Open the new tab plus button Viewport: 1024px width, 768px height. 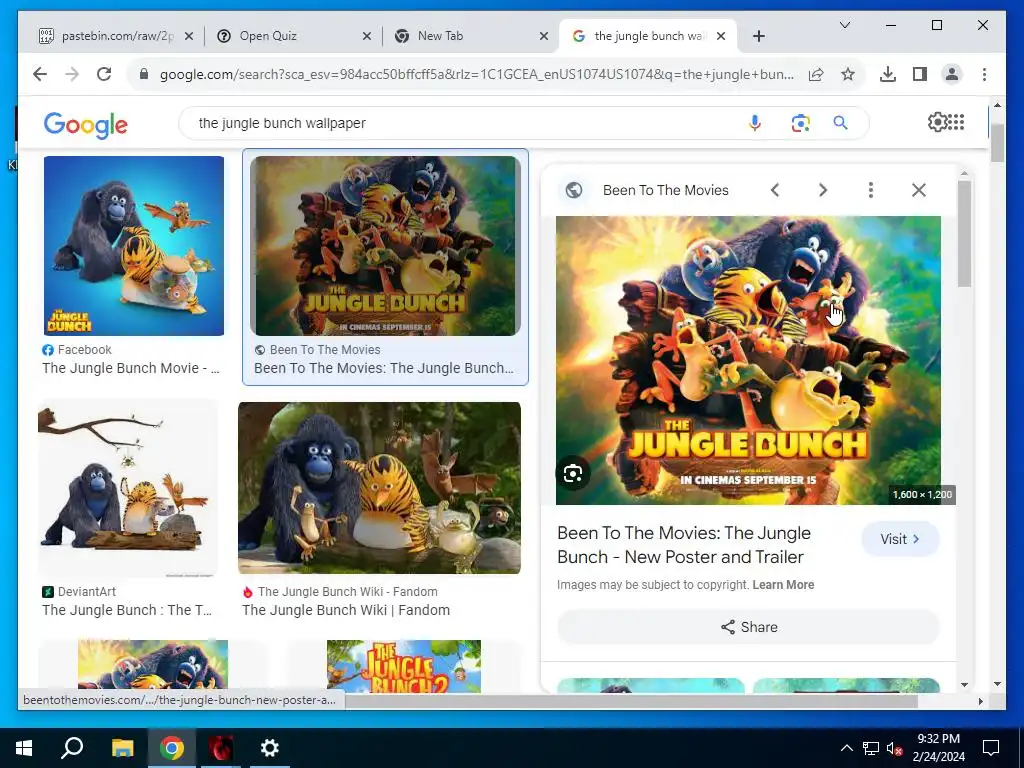pyautogui.click(x=758, y=36)
